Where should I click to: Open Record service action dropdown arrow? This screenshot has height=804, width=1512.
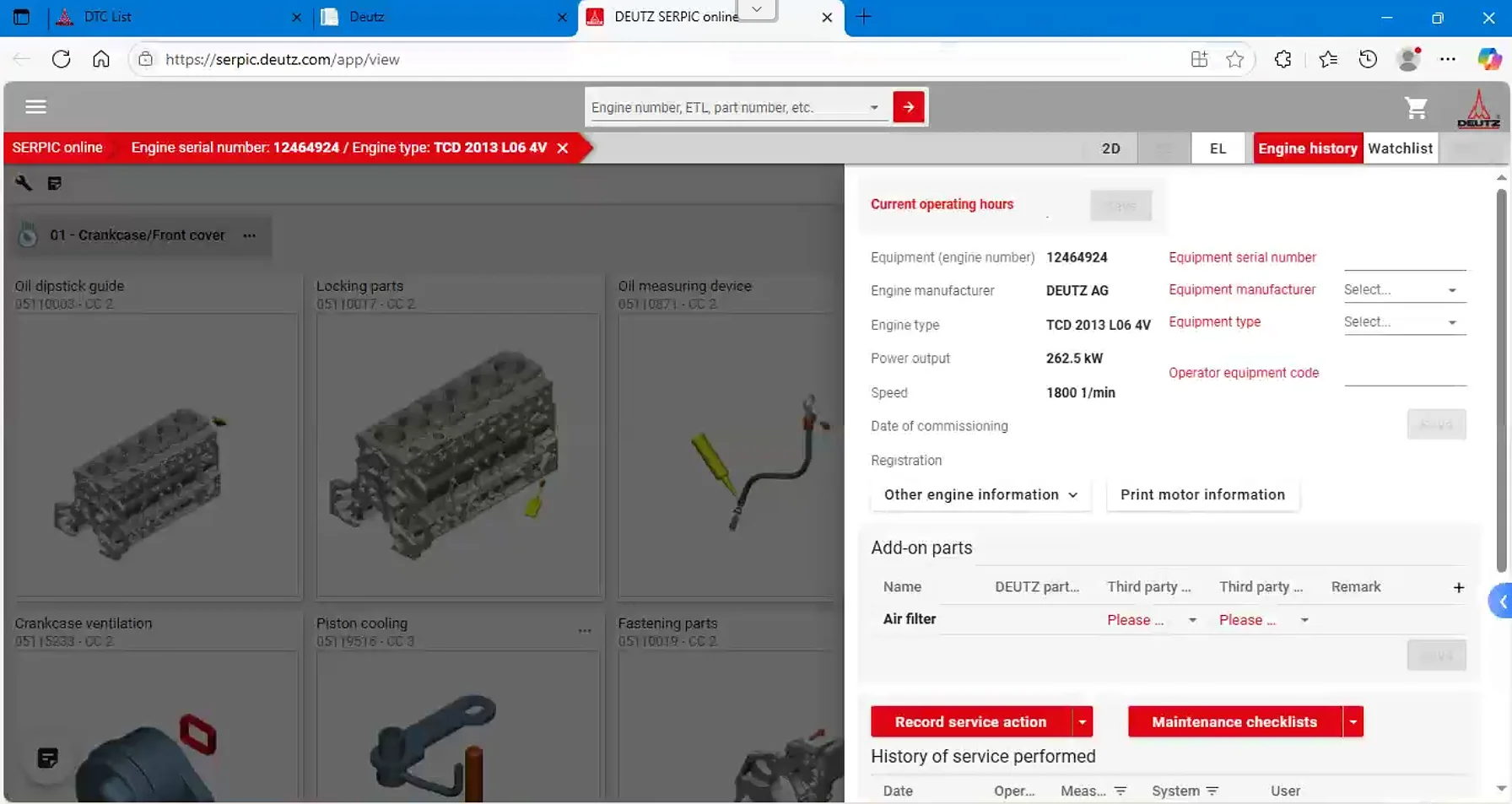1083,722
